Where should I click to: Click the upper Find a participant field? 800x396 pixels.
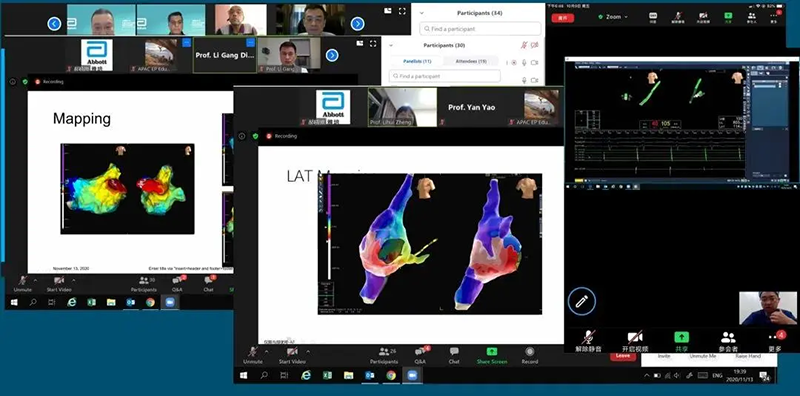[480, 29]
